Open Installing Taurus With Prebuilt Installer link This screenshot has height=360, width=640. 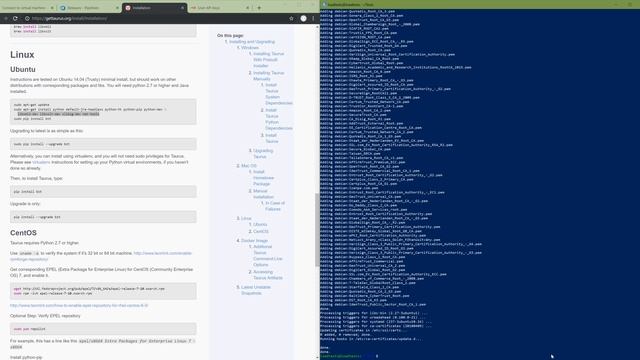tap(268, 60)
